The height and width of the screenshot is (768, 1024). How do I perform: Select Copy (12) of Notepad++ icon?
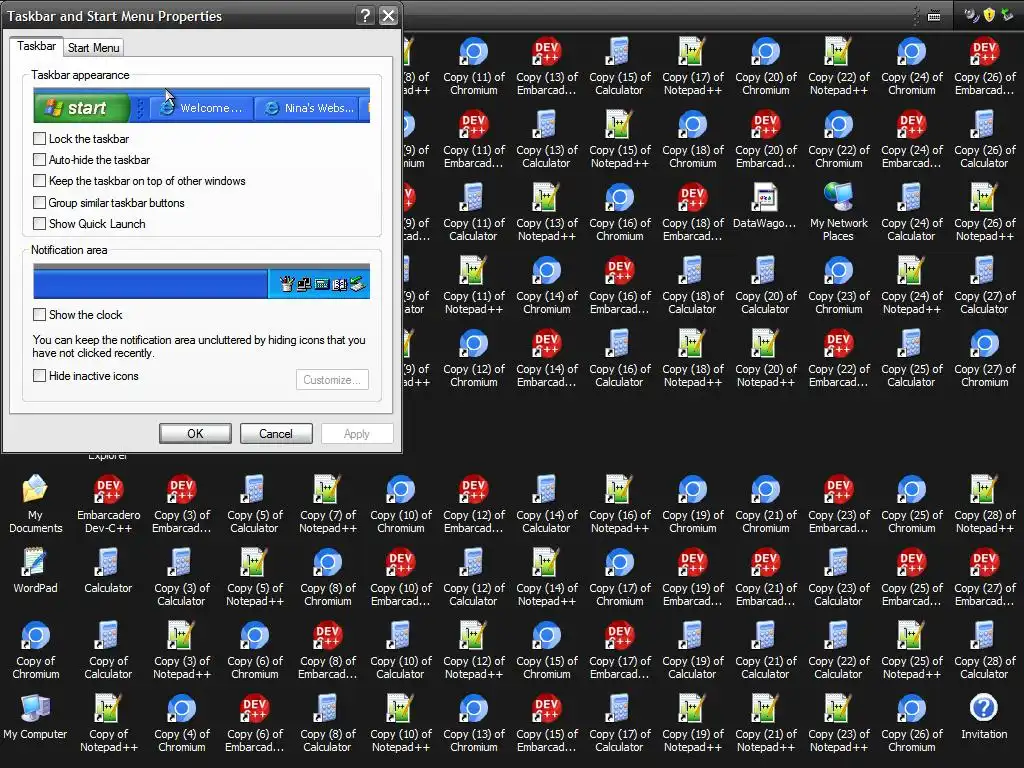point(474,650)
